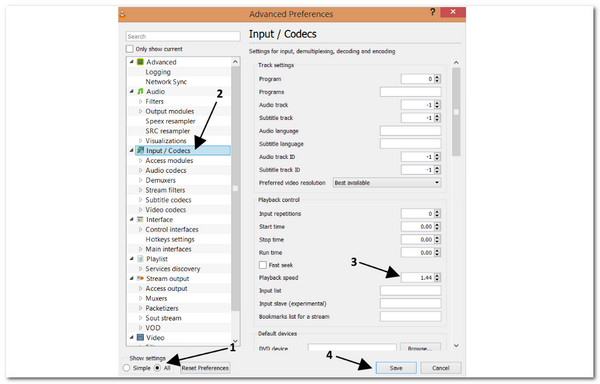
Task: Select Logging in the tree
Action: (158, 72)
